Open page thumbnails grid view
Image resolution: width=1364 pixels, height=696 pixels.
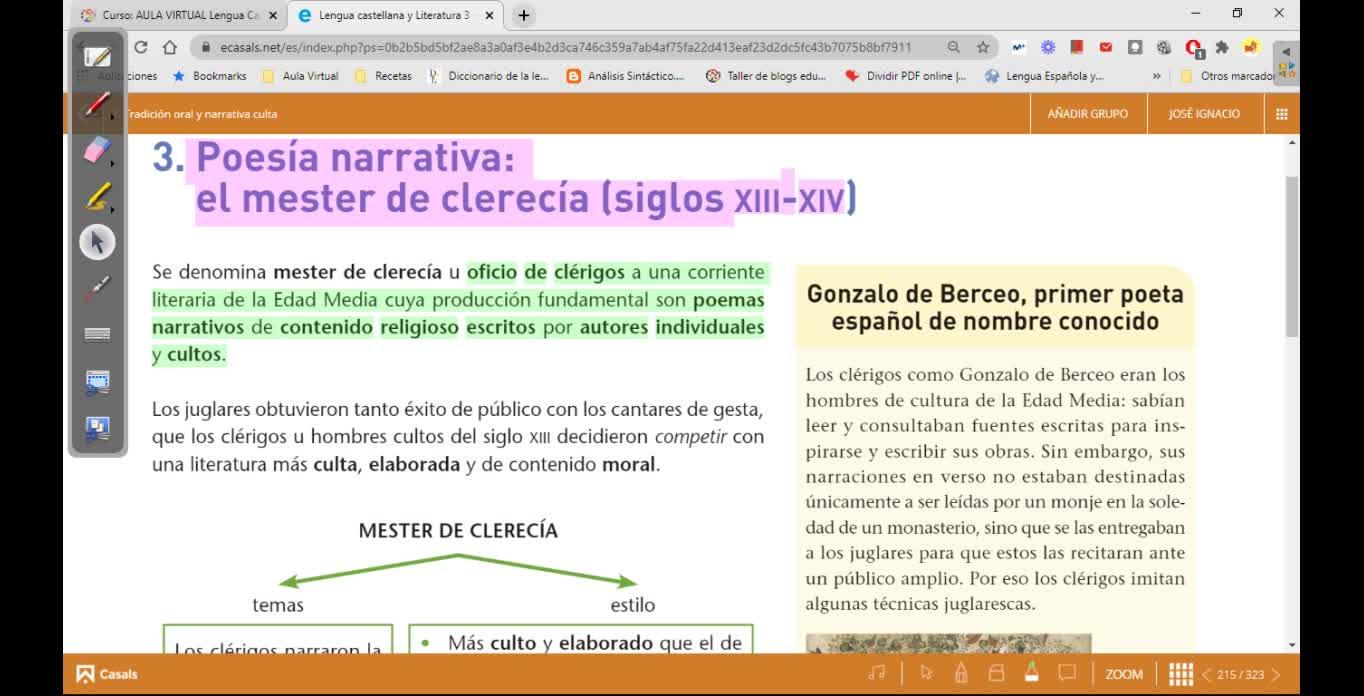coord(1181,674)
